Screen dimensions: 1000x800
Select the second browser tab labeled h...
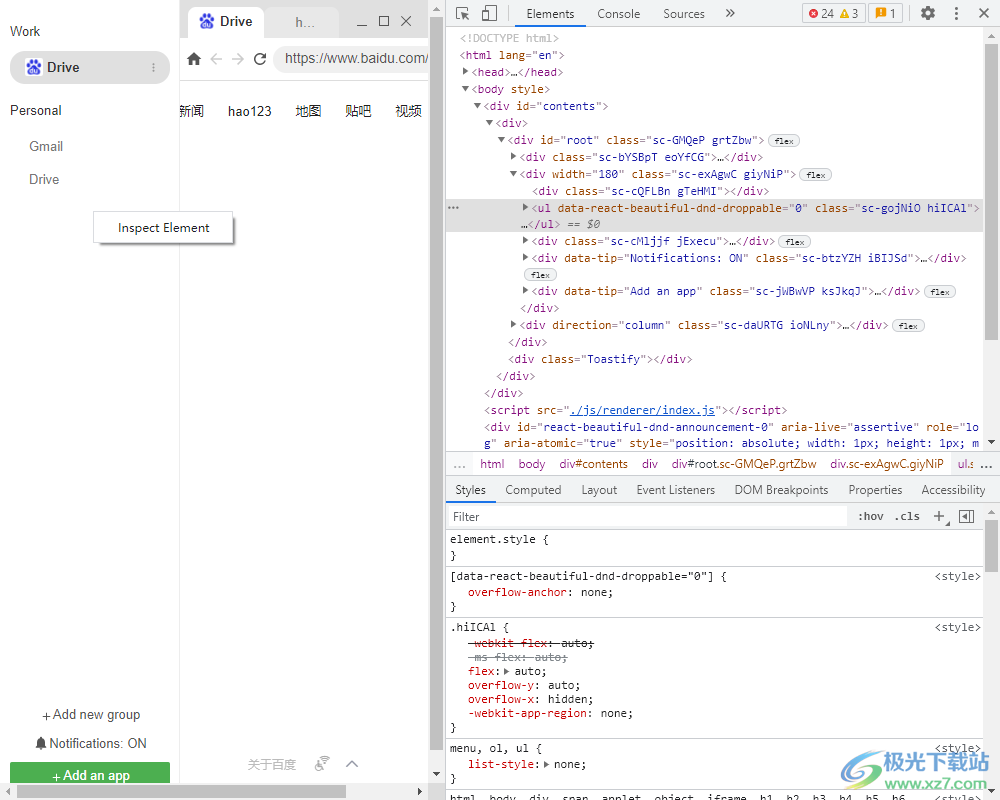[x=304, y=22]
